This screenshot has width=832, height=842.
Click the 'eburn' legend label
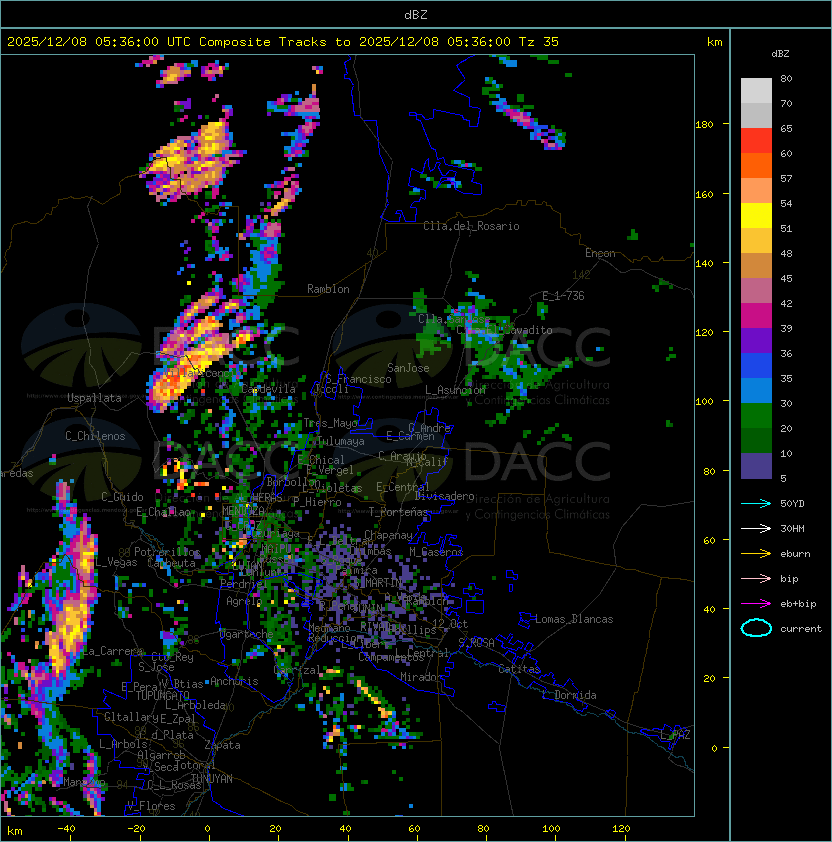tap(795, 554)
